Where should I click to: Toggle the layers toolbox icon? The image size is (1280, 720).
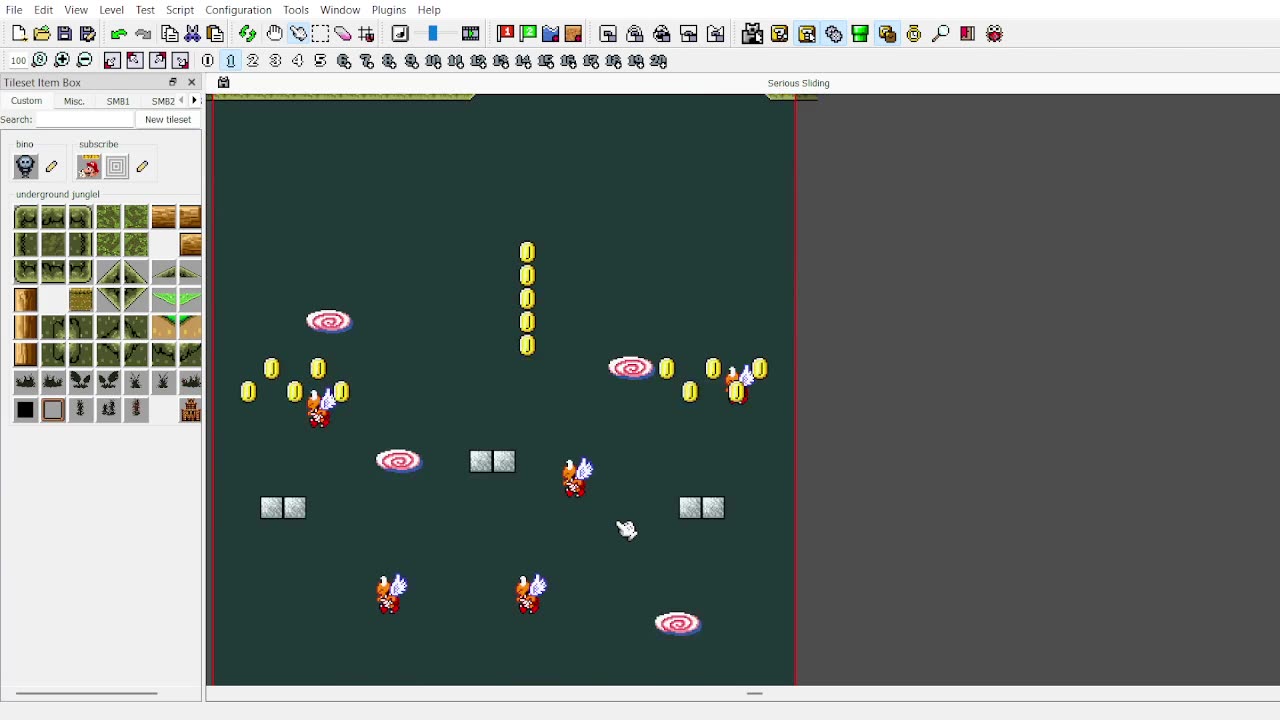pos(887,34)
